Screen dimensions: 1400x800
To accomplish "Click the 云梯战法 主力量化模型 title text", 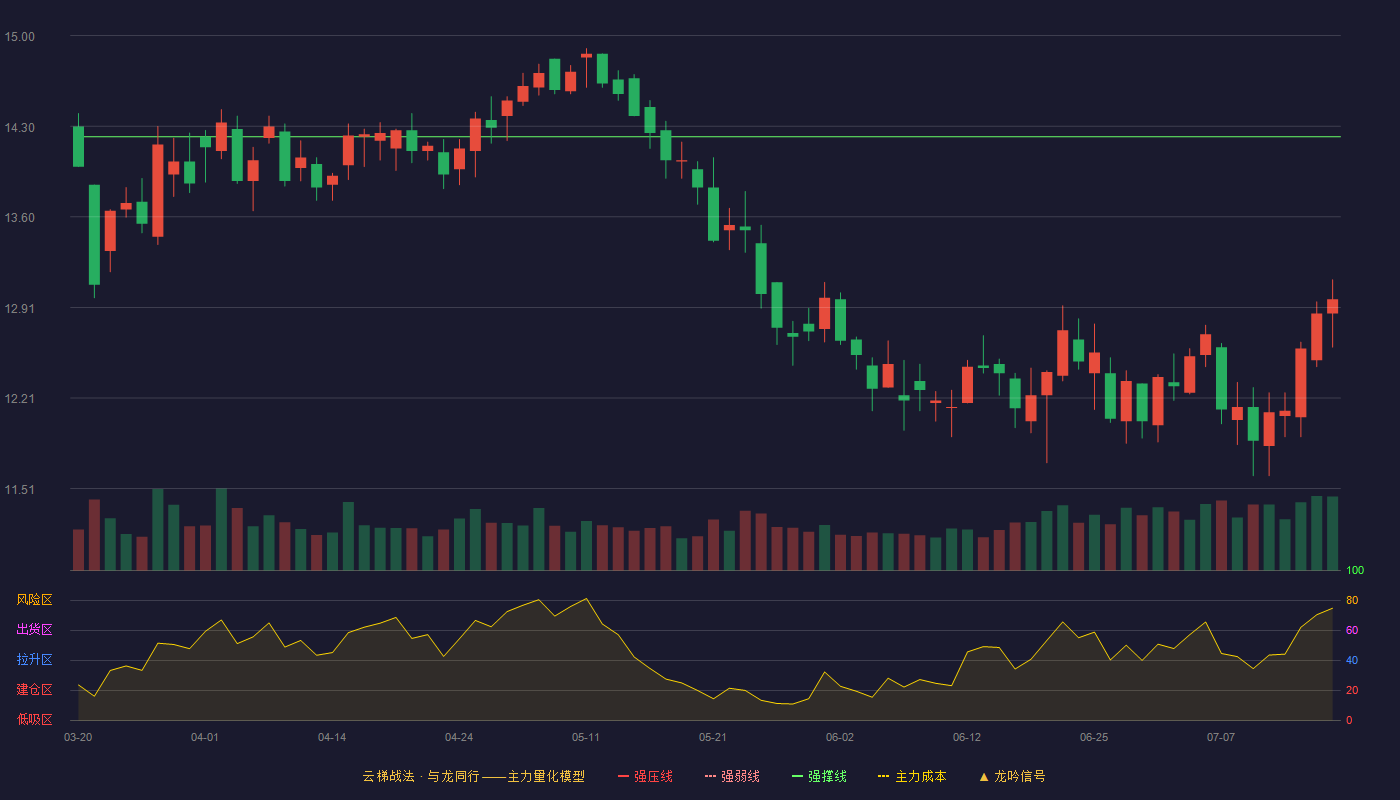I will click(x=473, y=776).
